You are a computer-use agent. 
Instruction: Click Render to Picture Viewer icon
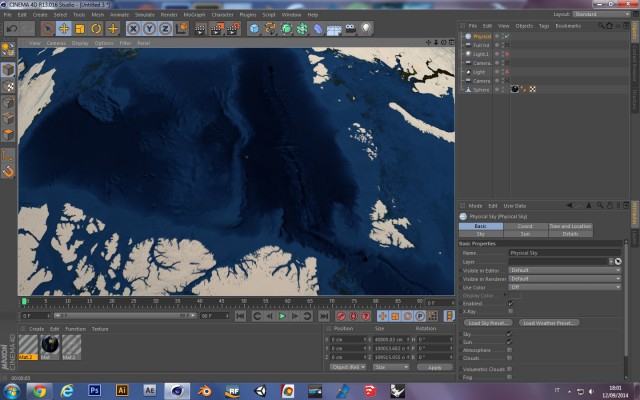pos(217,29)
